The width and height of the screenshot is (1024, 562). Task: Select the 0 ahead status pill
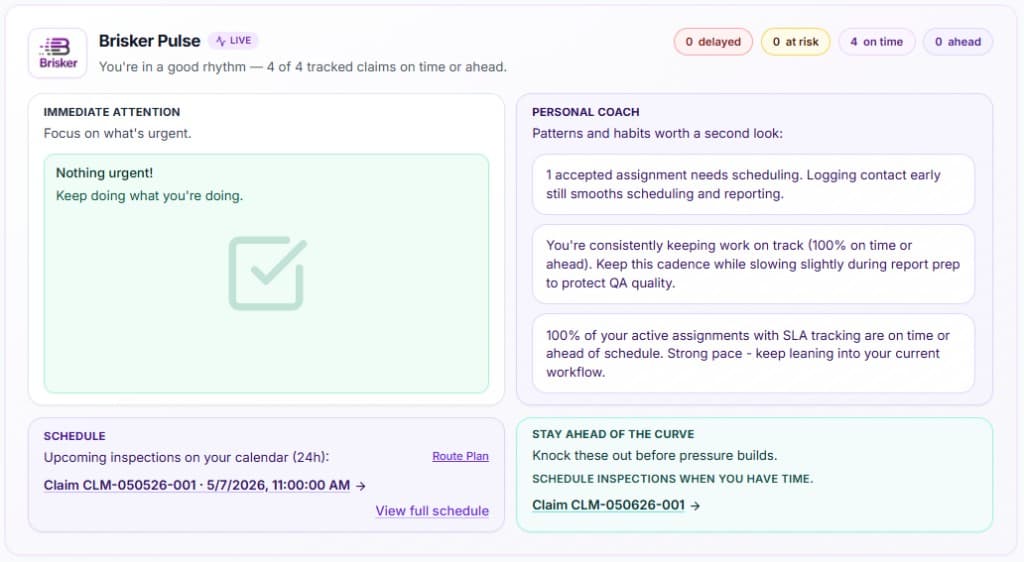point(957,42)
